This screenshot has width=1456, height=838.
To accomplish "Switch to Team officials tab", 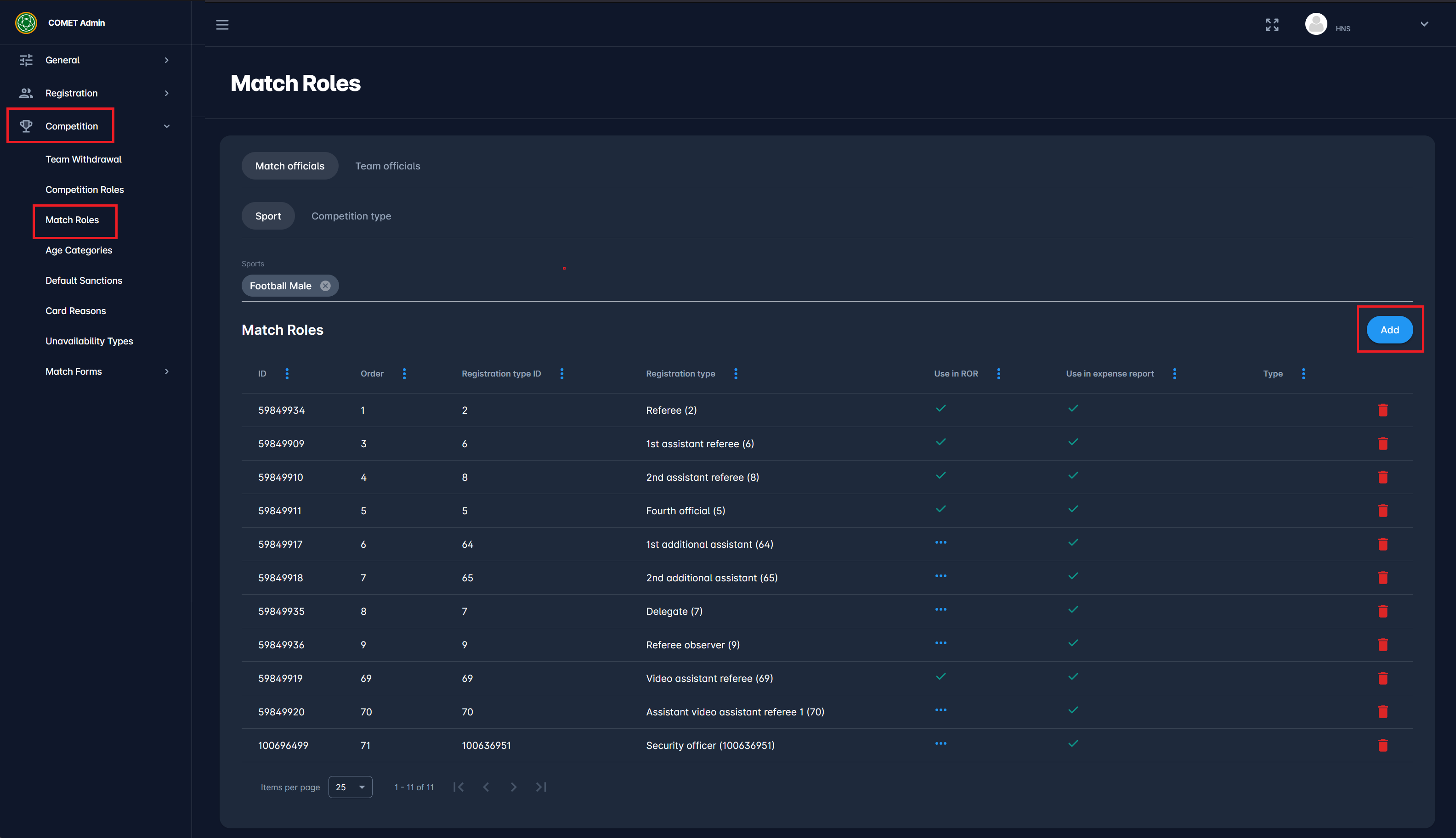I will [387, 166].
